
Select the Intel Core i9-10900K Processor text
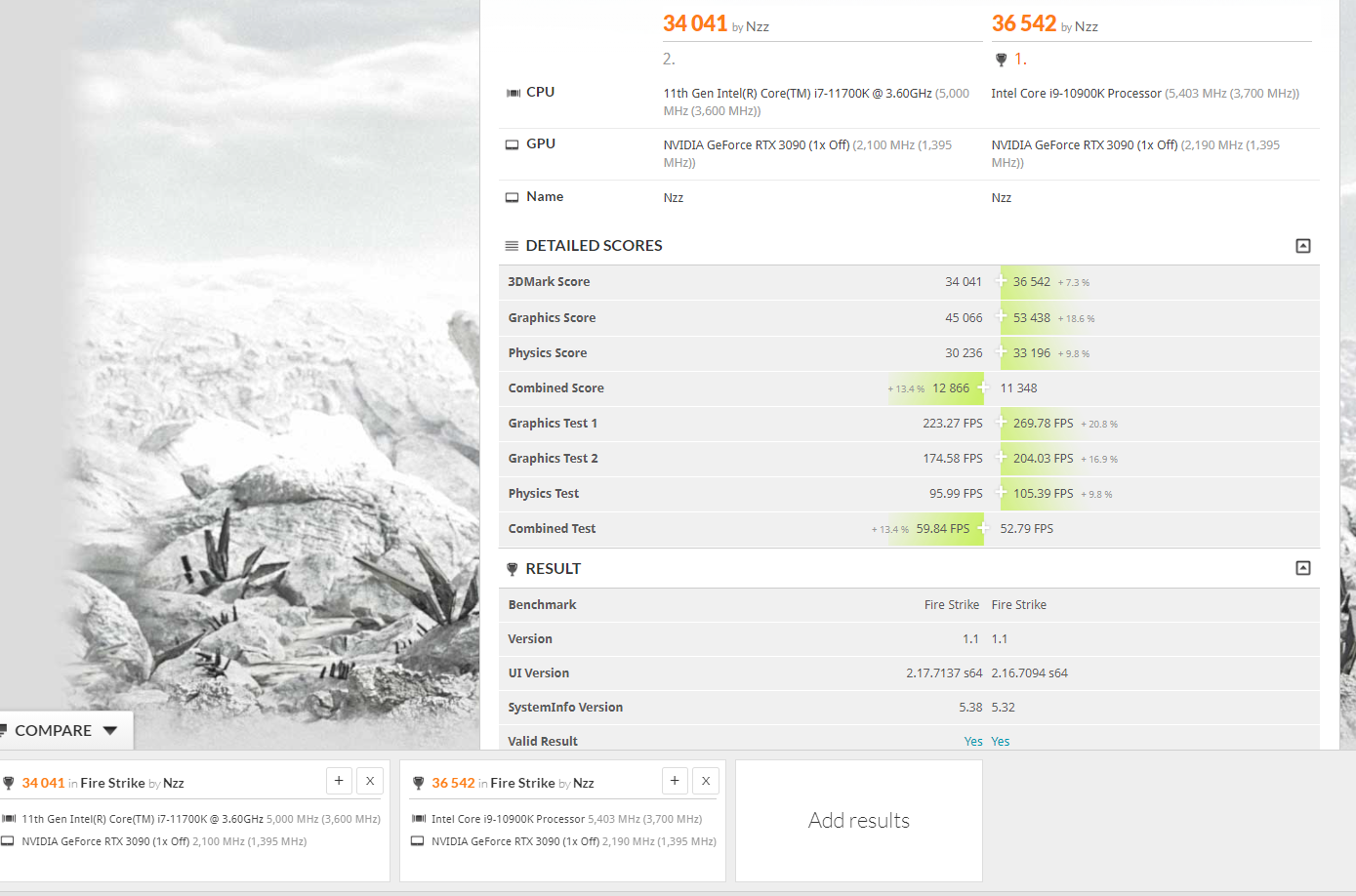(1077, 94)
